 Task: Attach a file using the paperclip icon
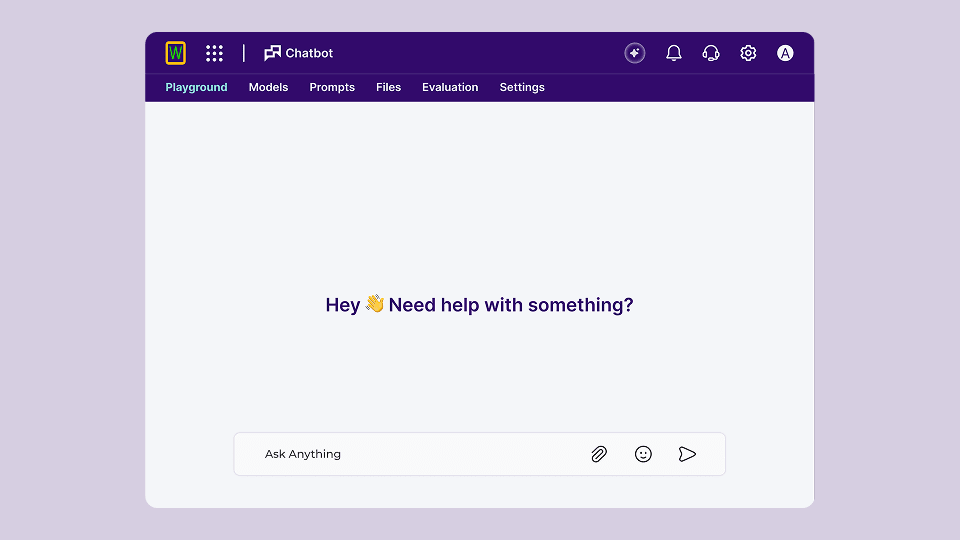click(599, 454)
